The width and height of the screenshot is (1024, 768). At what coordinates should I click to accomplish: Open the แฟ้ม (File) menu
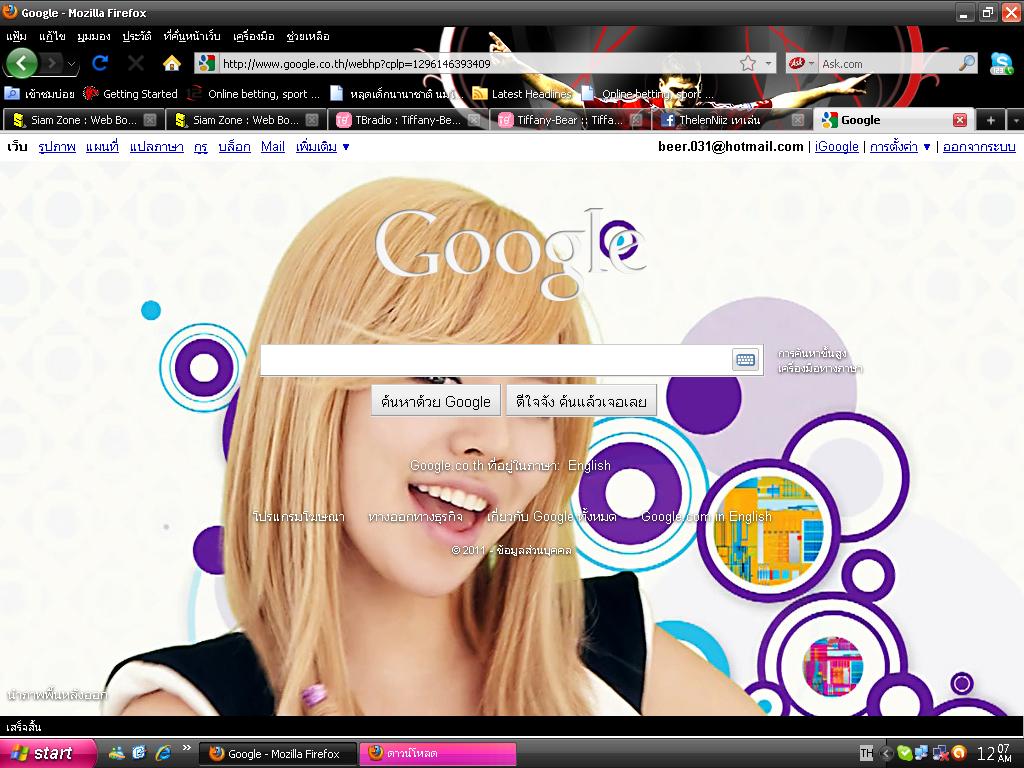coord(16,37)
